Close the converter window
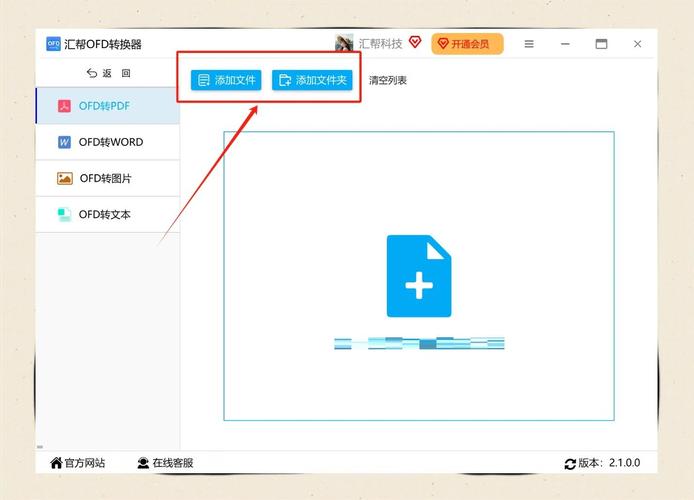 pos(637,44)
